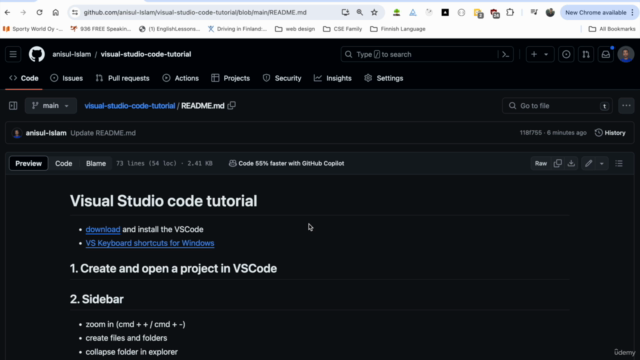Expand the file tree side panel

pyautogui.click(x=13, y=106)
